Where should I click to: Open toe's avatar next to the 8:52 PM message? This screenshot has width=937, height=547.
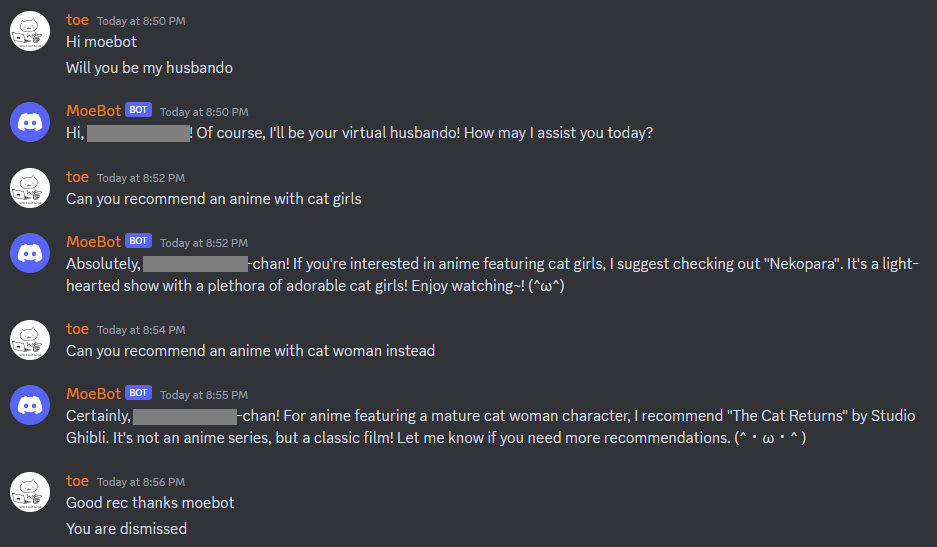tap(30, 188)
